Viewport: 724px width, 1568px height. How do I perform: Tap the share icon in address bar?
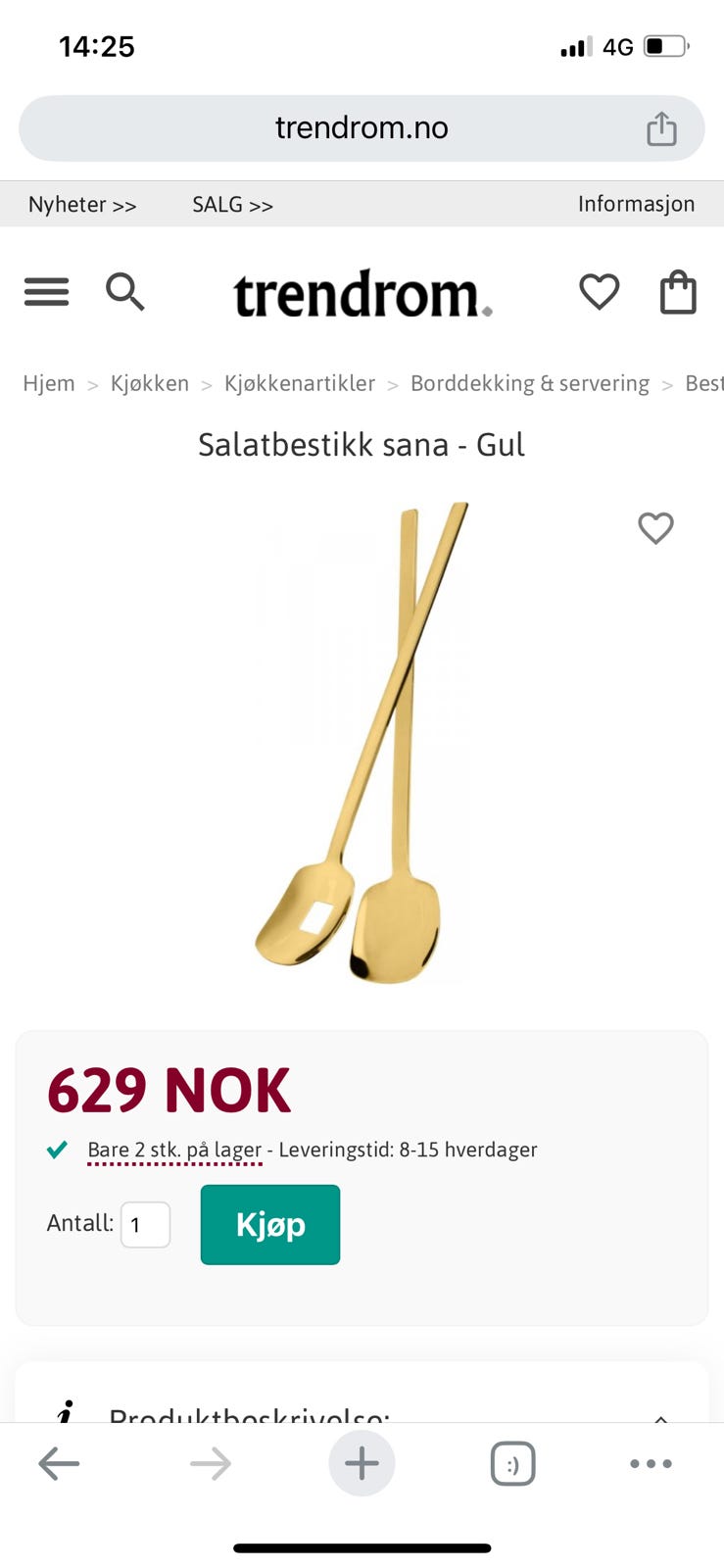[x=662, y=128]
